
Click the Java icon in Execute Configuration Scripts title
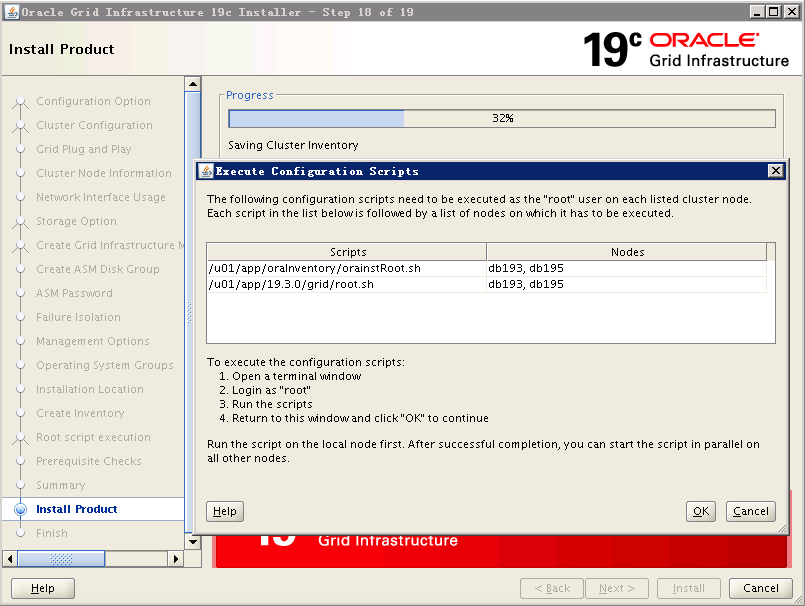[x=206, y=171]
